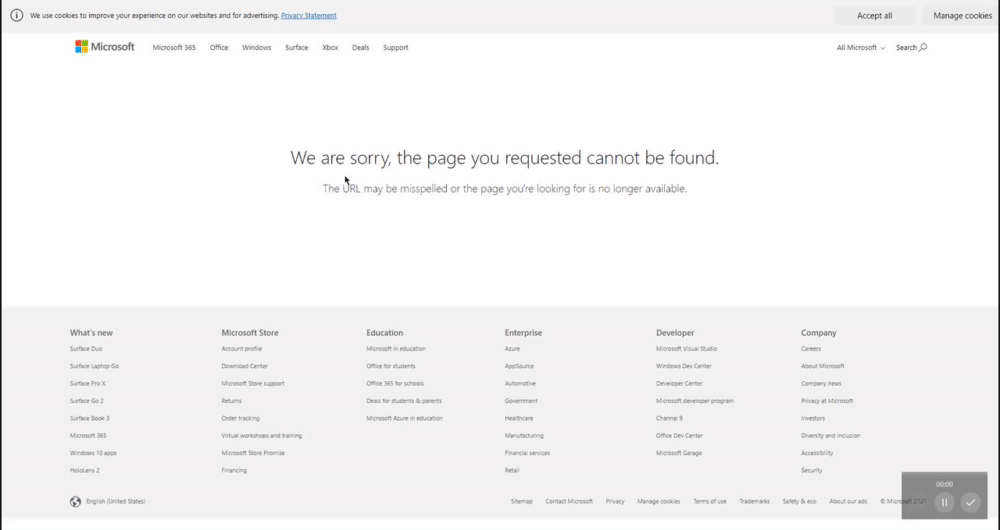Open Microsoft Visual Studio link
Screen dimensions: 1000x530
coord(686,349)
